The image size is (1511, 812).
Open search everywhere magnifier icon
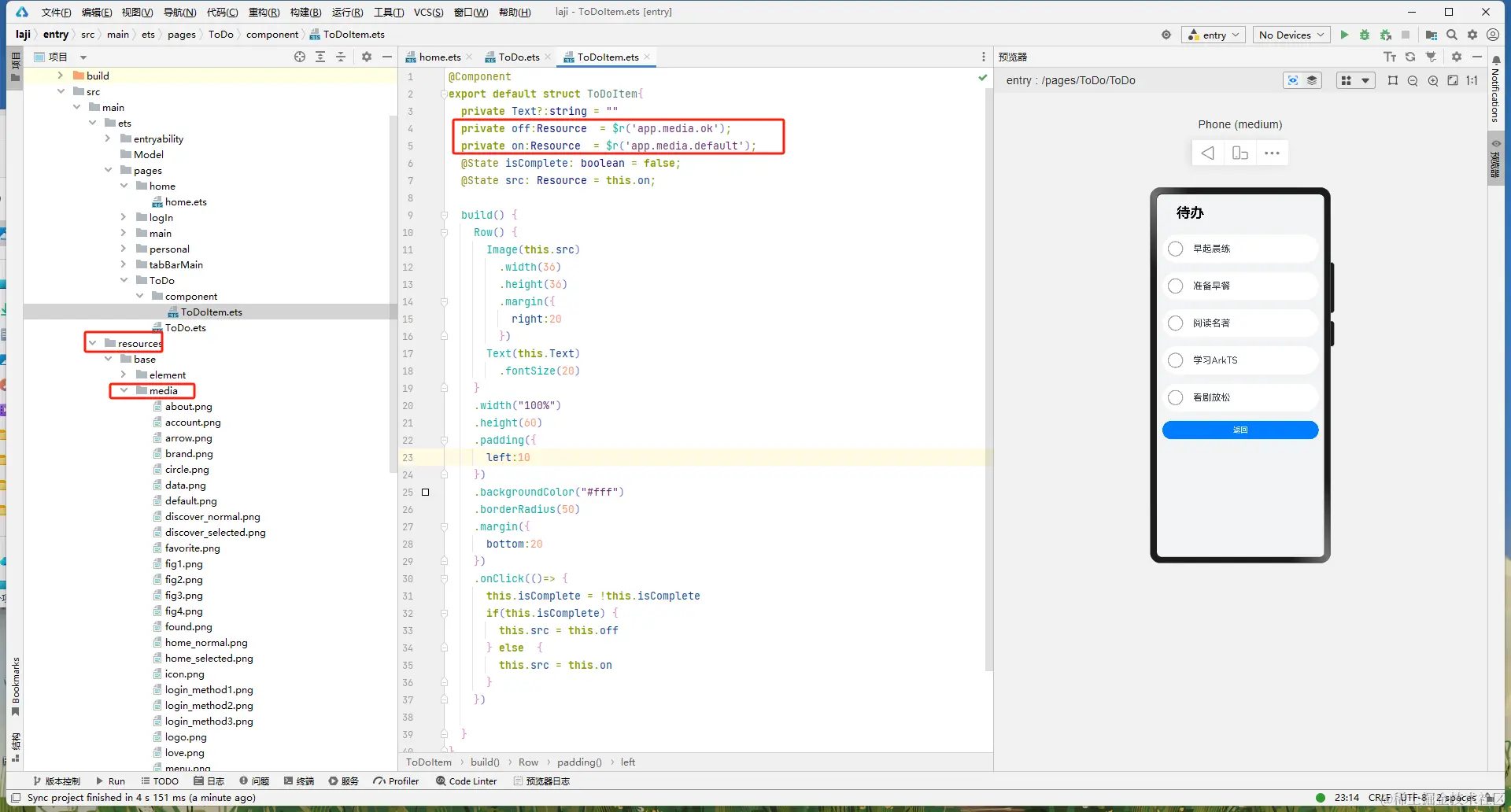tap(1452, 35)
